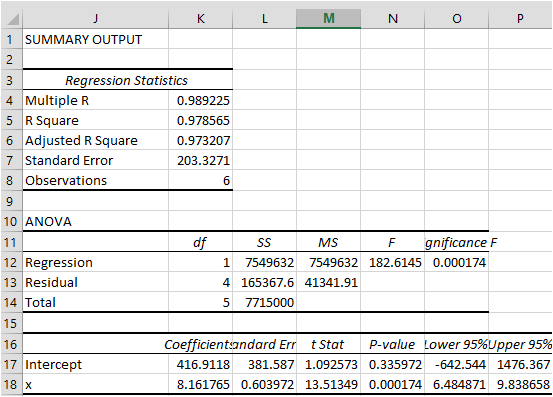Select Regression F value 182.6145

point(393,262)
